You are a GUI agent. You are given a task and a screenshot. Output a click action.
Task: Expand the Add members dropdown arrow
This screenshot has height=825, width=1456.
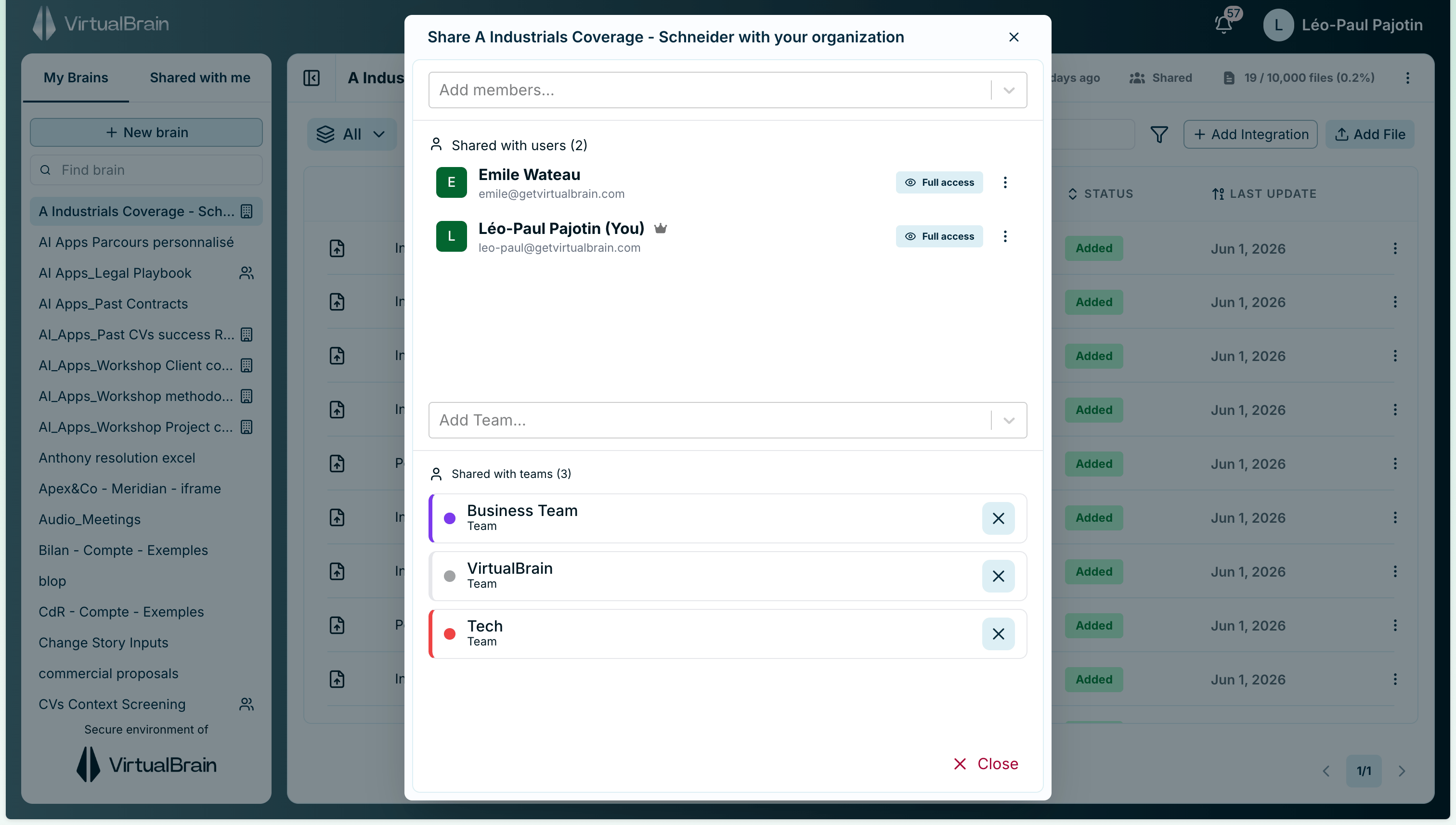click(x=1009, y=90)
